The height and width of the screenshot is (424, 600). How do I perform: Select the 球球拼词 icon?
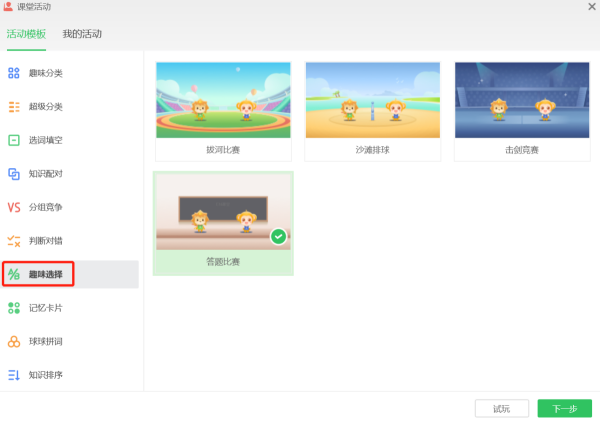14,342
